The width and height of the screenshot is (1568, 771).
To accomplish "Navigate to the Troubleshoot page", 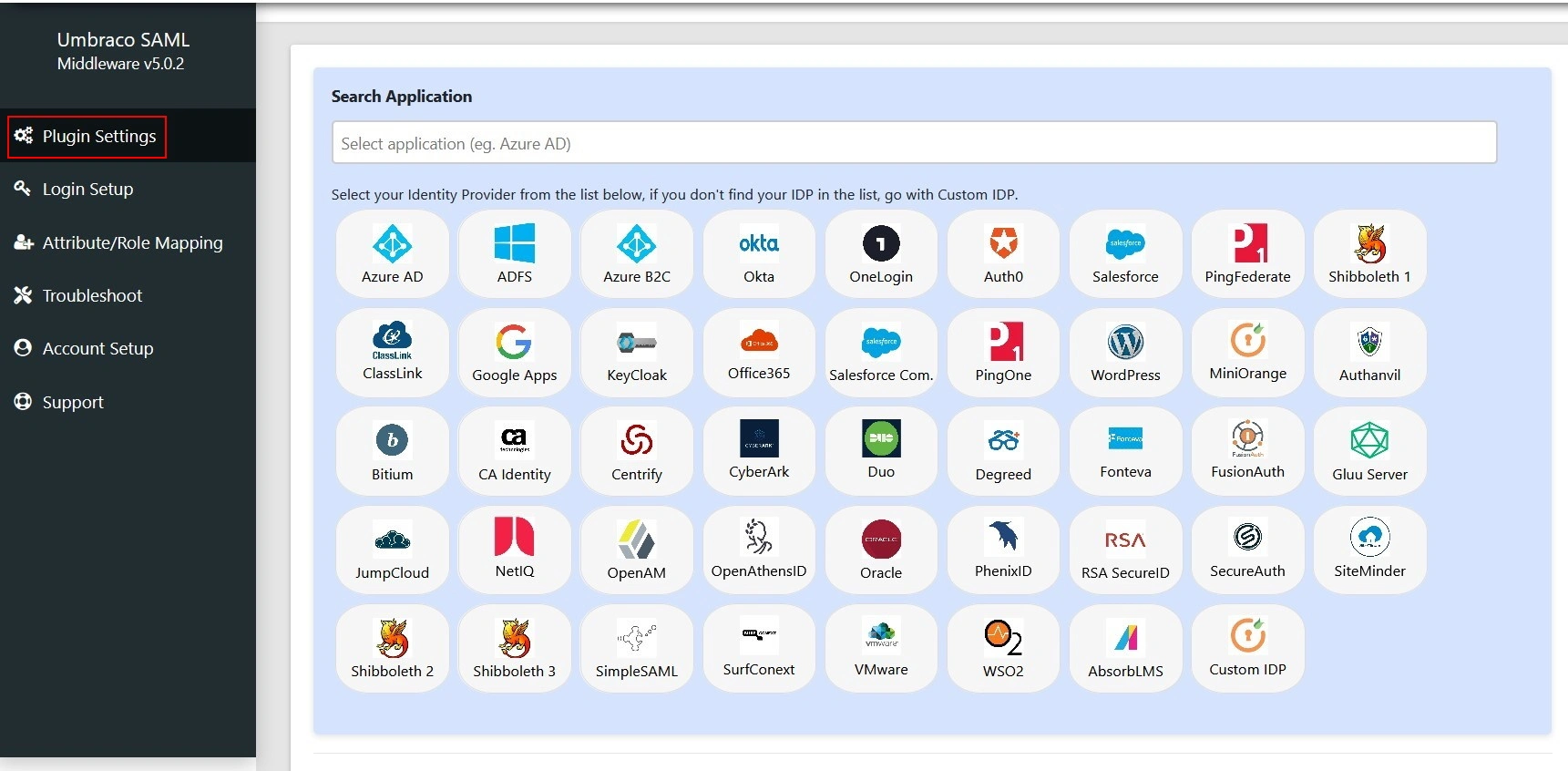I will [92, 295].
